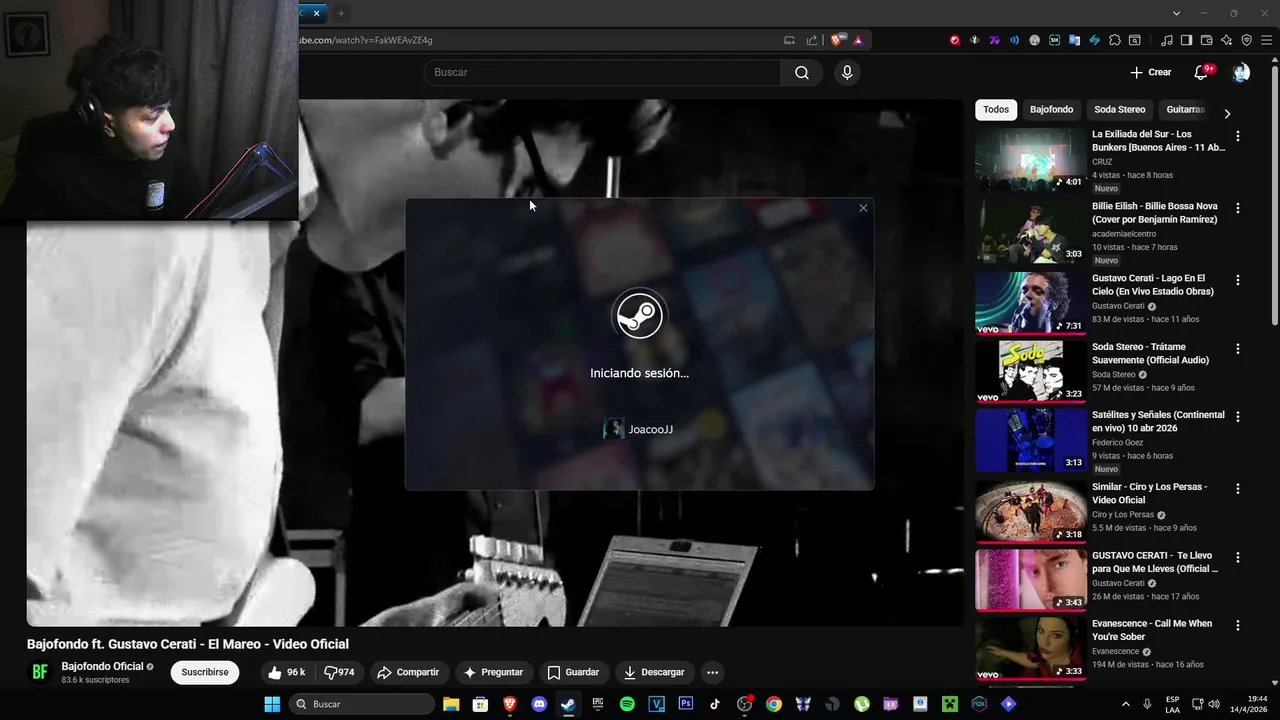Open Spotify from the taskbar
The image size is (1280, 720).
[x=627, y=704]
